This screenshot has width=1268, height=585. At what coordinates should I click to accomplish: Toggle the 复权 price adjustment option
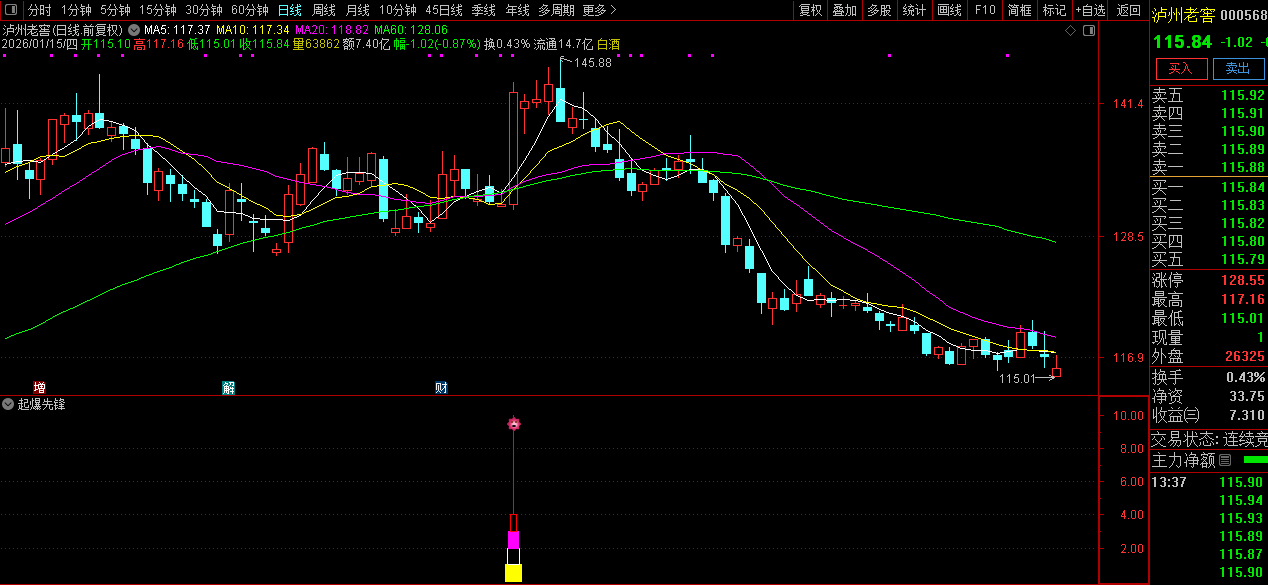810,10
